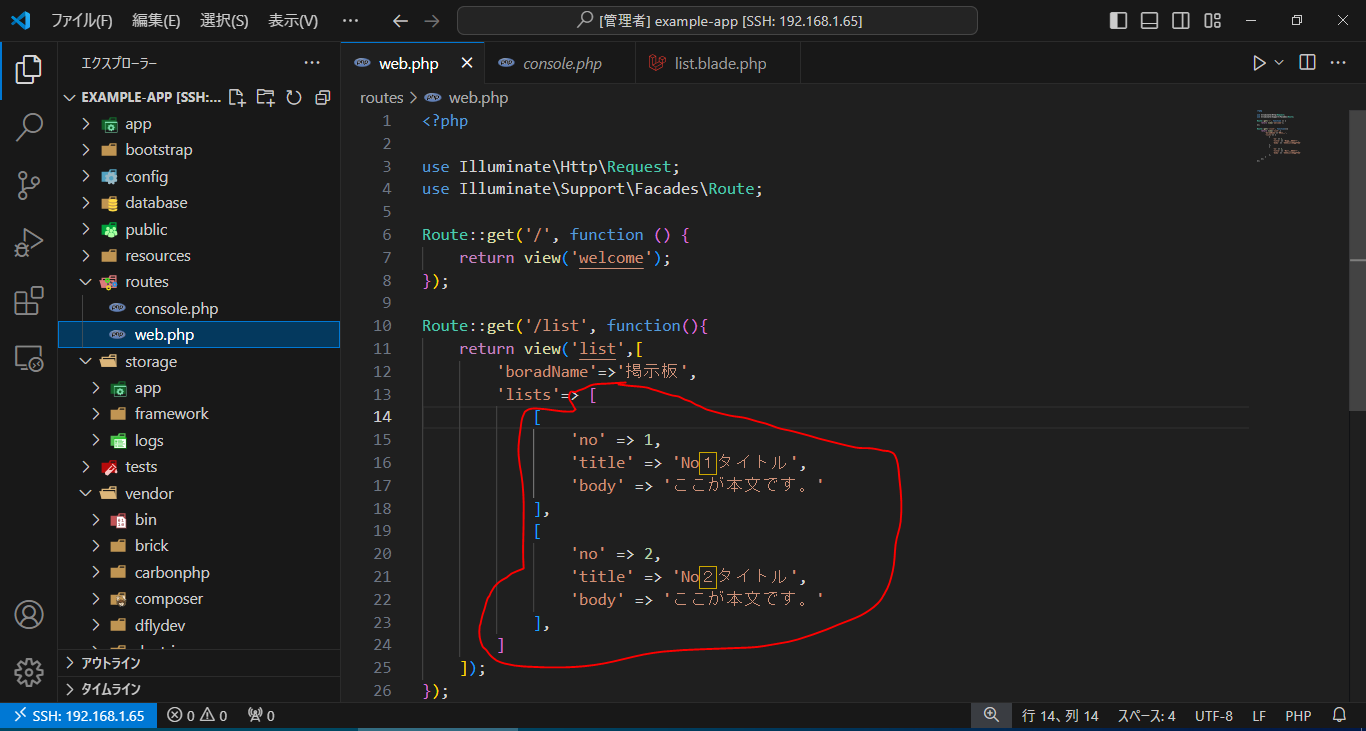1366x731 pixels.
Task: Click the SSH: 192.168.1.65 remote indicator
Action: 79,716
